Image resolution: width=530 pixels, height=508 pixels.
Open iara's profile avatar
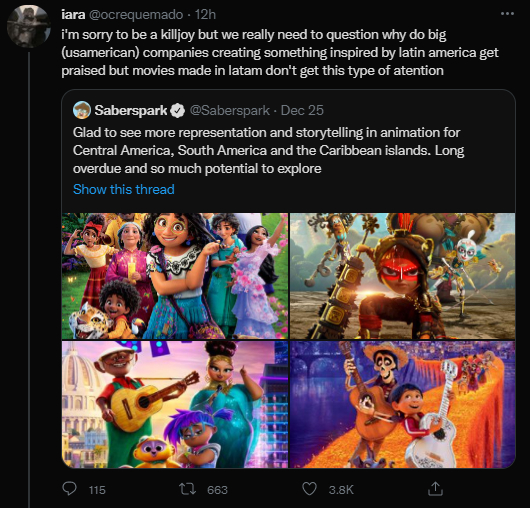tap(29, 26)
